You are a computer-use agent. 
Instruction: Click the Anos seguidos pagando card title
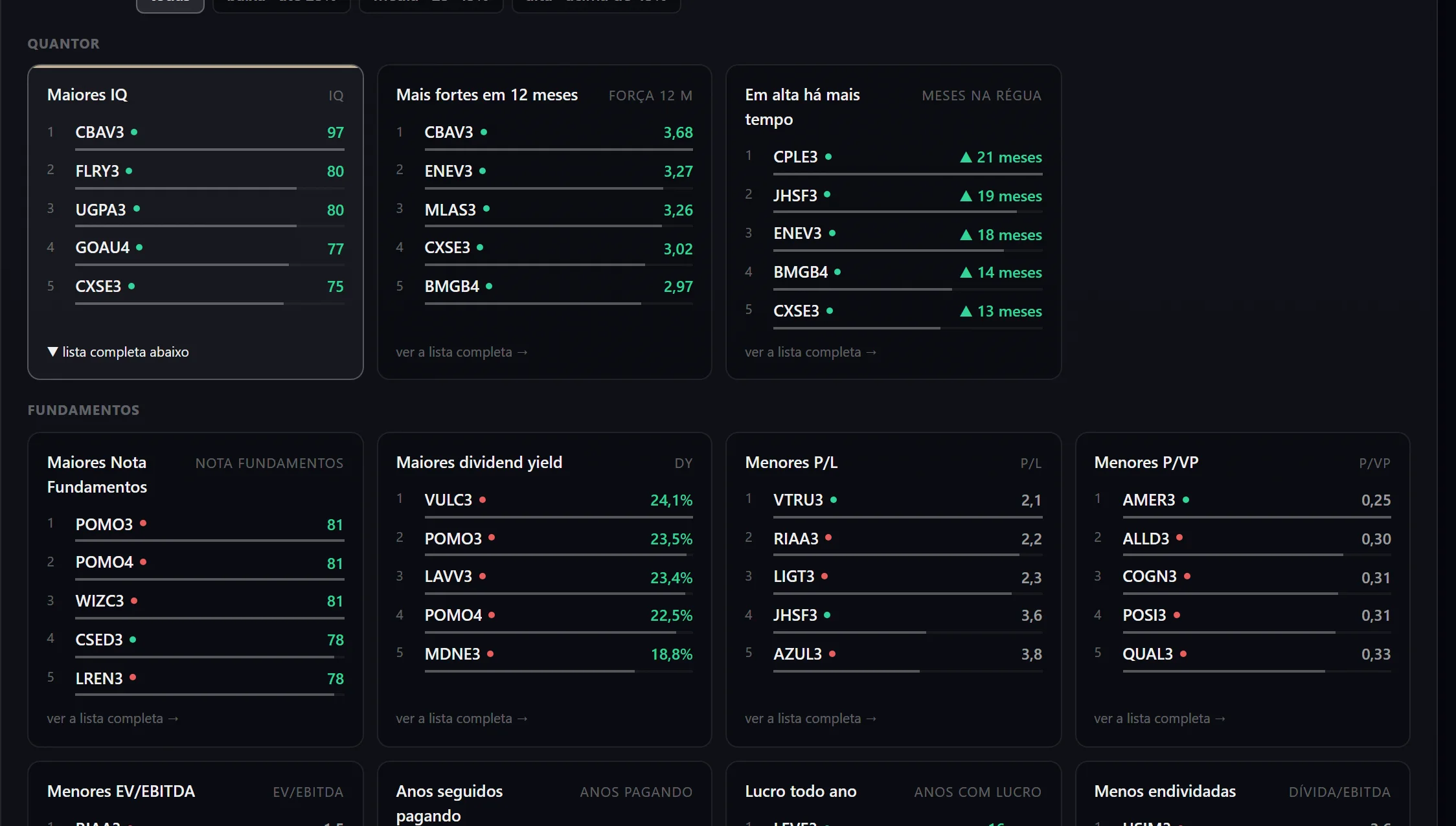pyautogui.click(x=449, y=803)
